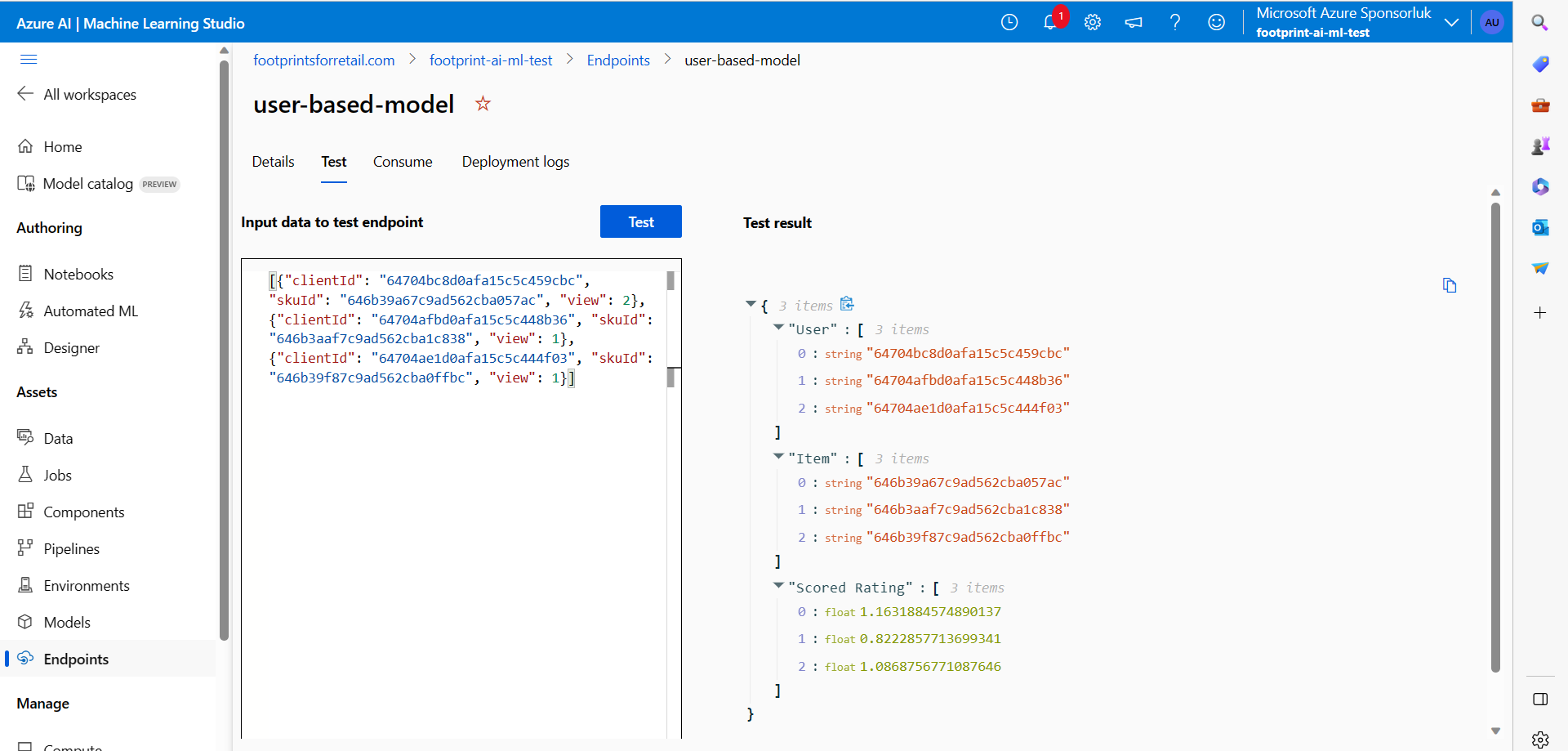Expand the subscription and workspace dropdown chevron
This screenshot has height=751, width=1568.
[x=1451, y=22]
